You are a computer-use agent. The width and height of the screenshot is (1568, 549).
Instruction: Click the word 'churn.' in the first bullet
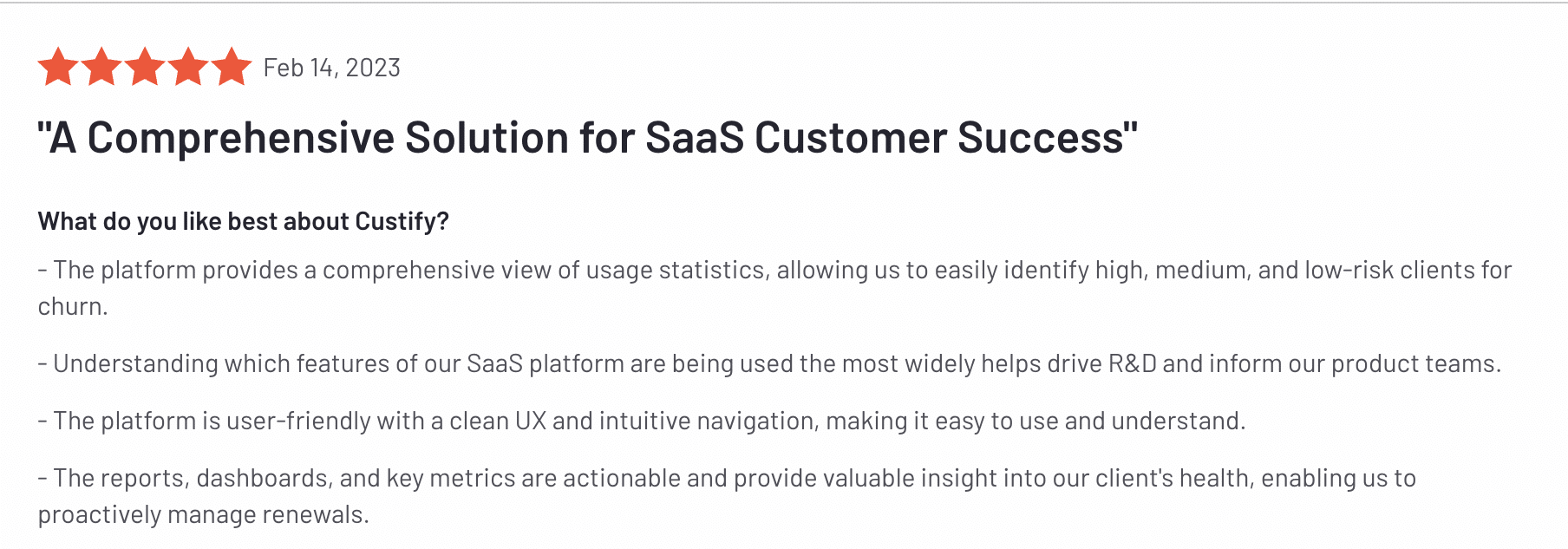click(73, 306)
